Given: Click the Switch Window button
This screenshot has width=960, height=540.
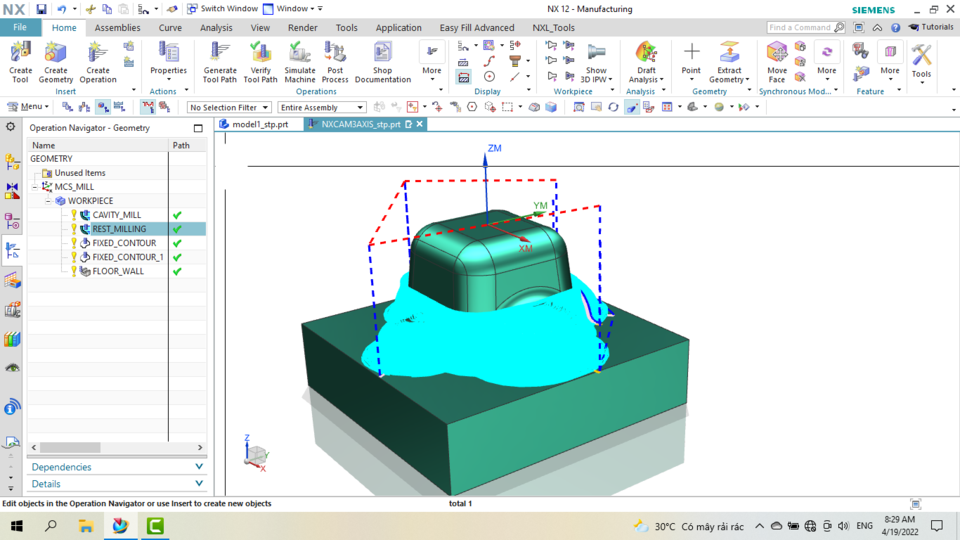Looking at the screenshot, I should [222, 9].
